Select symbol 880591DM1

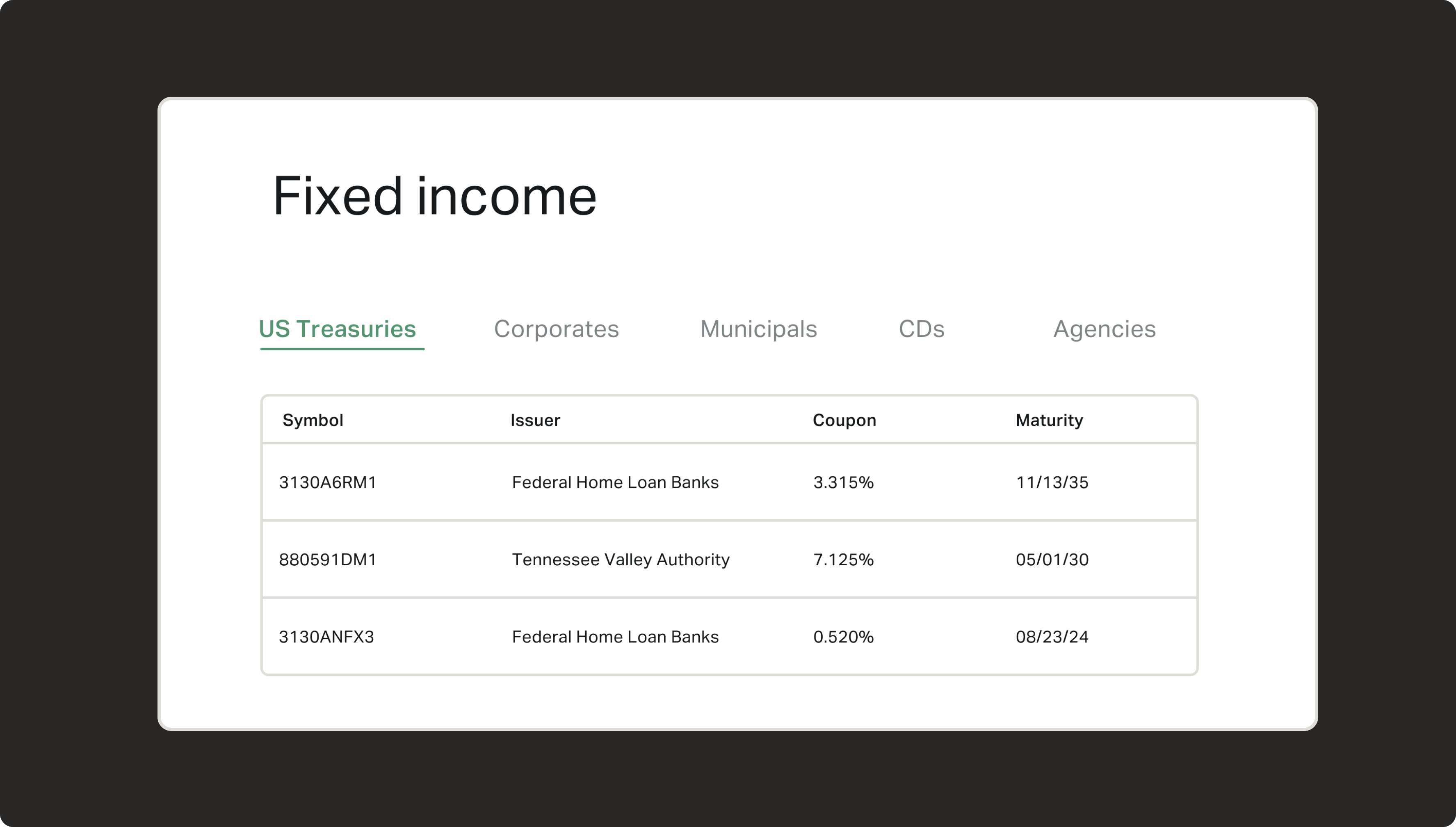[328, 560]
